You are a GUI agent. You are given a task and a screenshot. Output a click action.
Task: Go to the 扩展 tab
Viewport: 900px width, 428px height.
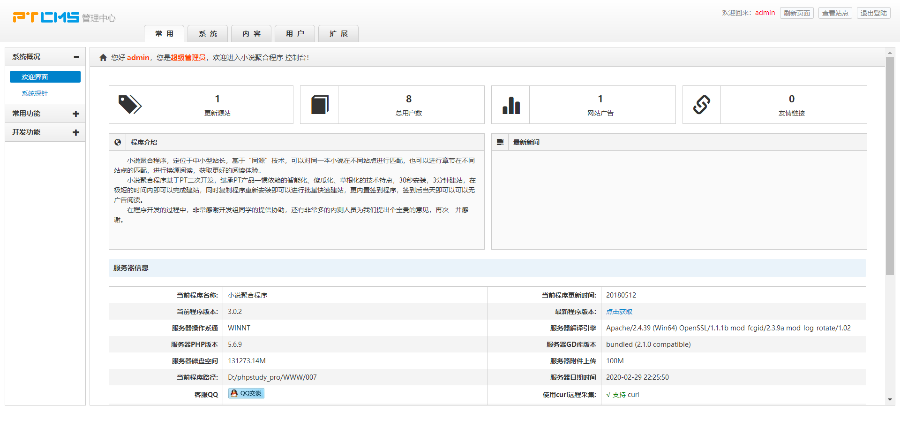tap(338, 34)
